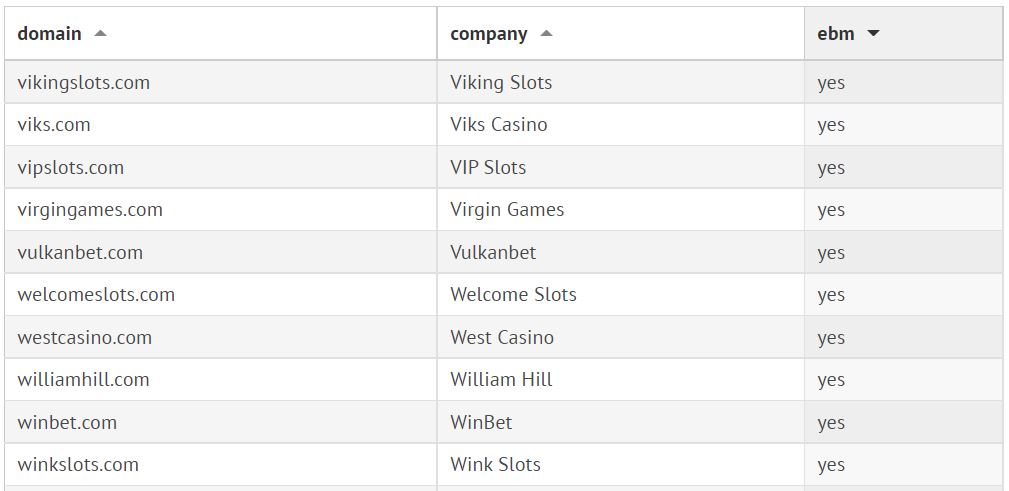Click the winkslots.com domain cell
The image size is (1009, 491).
click(x=78, y=465)
